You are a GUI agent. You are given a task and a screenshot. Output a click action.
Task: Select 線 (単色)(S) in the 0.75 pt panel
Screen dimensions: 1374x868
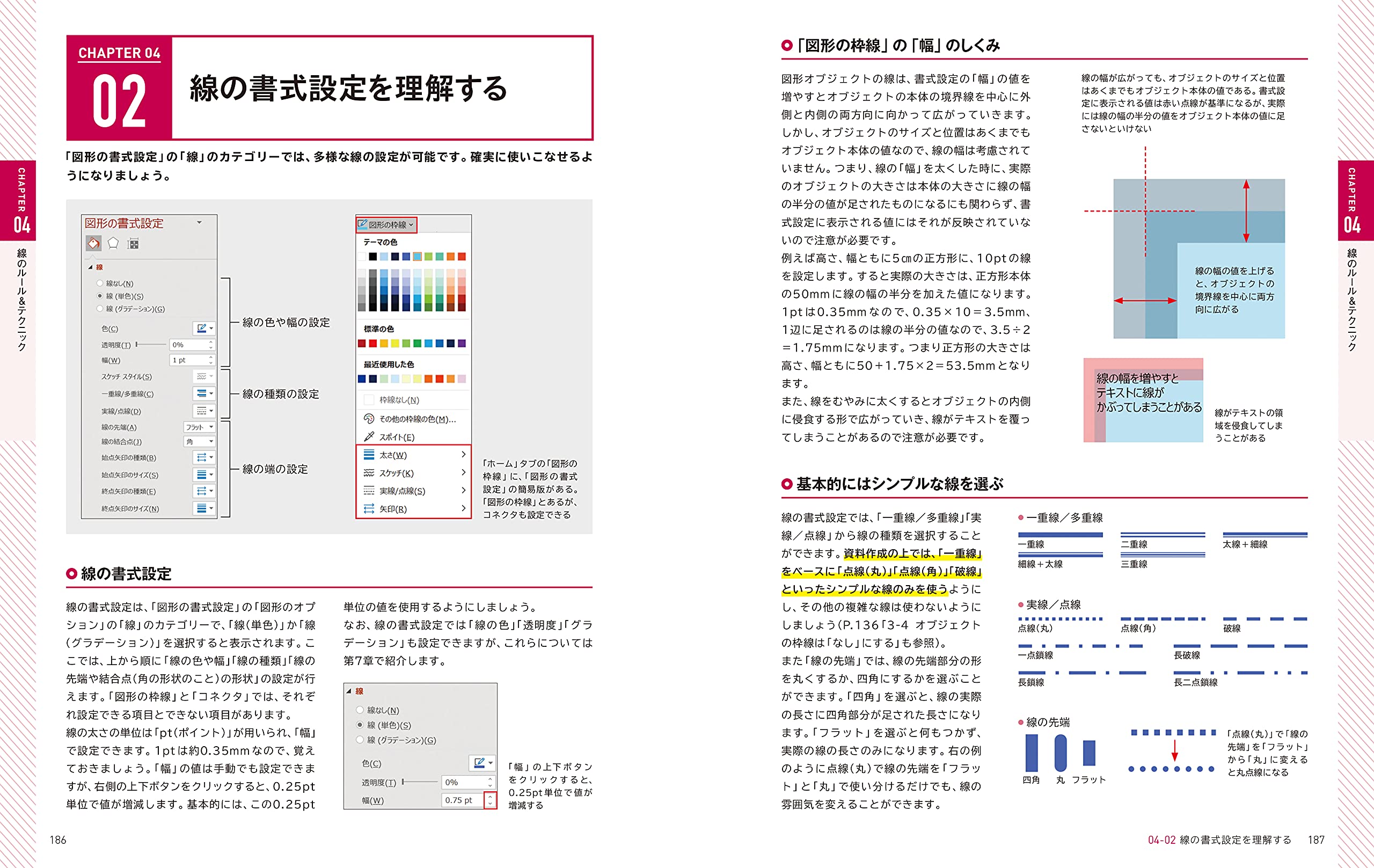coord(383,725)
